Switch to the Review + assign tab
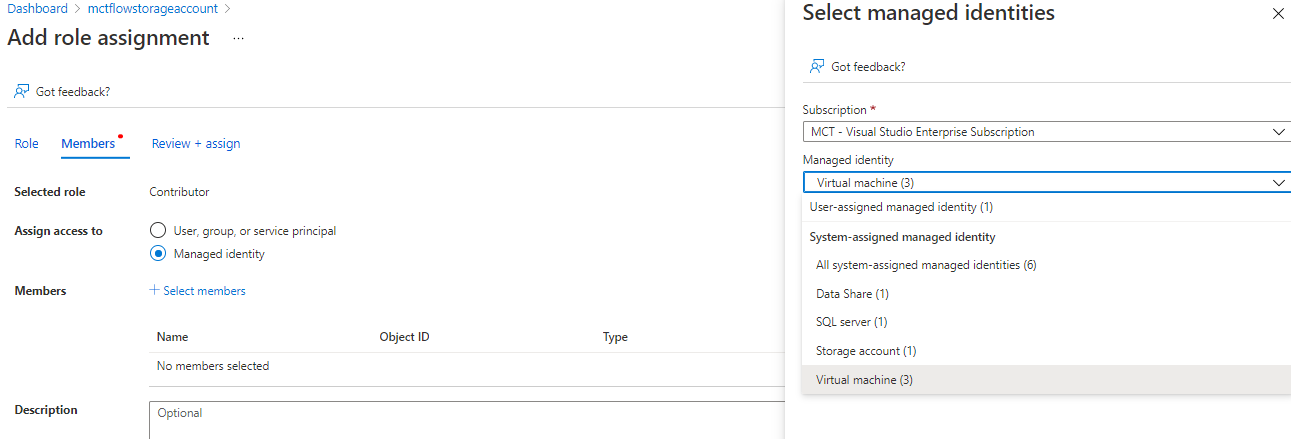Image resolution: width=1291 pixels, height=439 pixels. point(195,144)
